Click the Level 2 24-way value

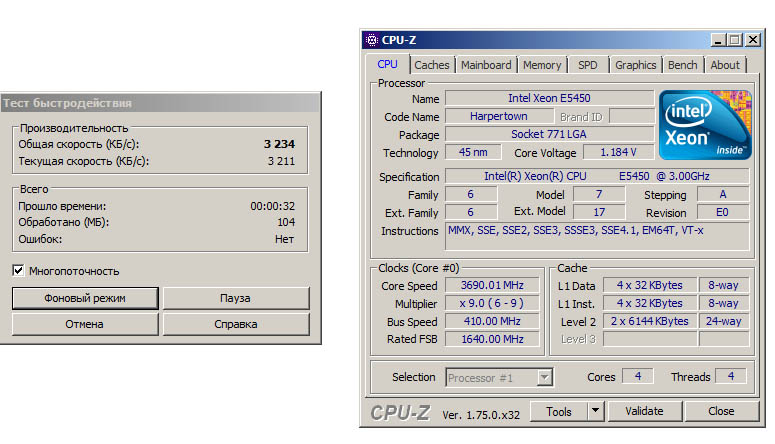724,321
